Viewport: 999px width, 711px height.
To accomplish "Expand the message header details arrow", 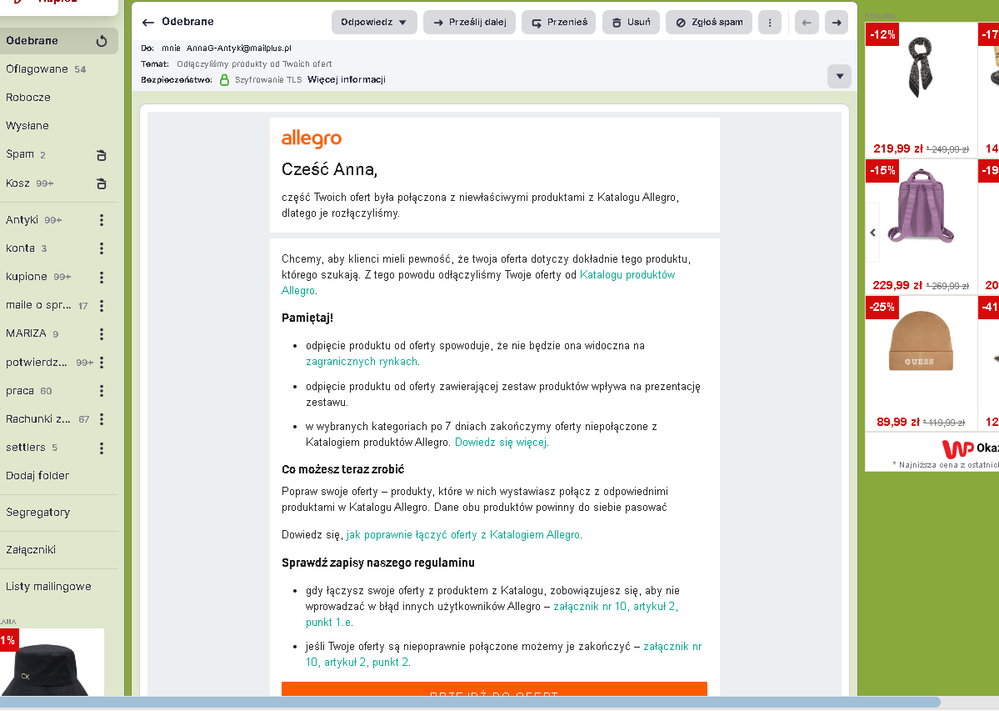I will click(839, 76).
